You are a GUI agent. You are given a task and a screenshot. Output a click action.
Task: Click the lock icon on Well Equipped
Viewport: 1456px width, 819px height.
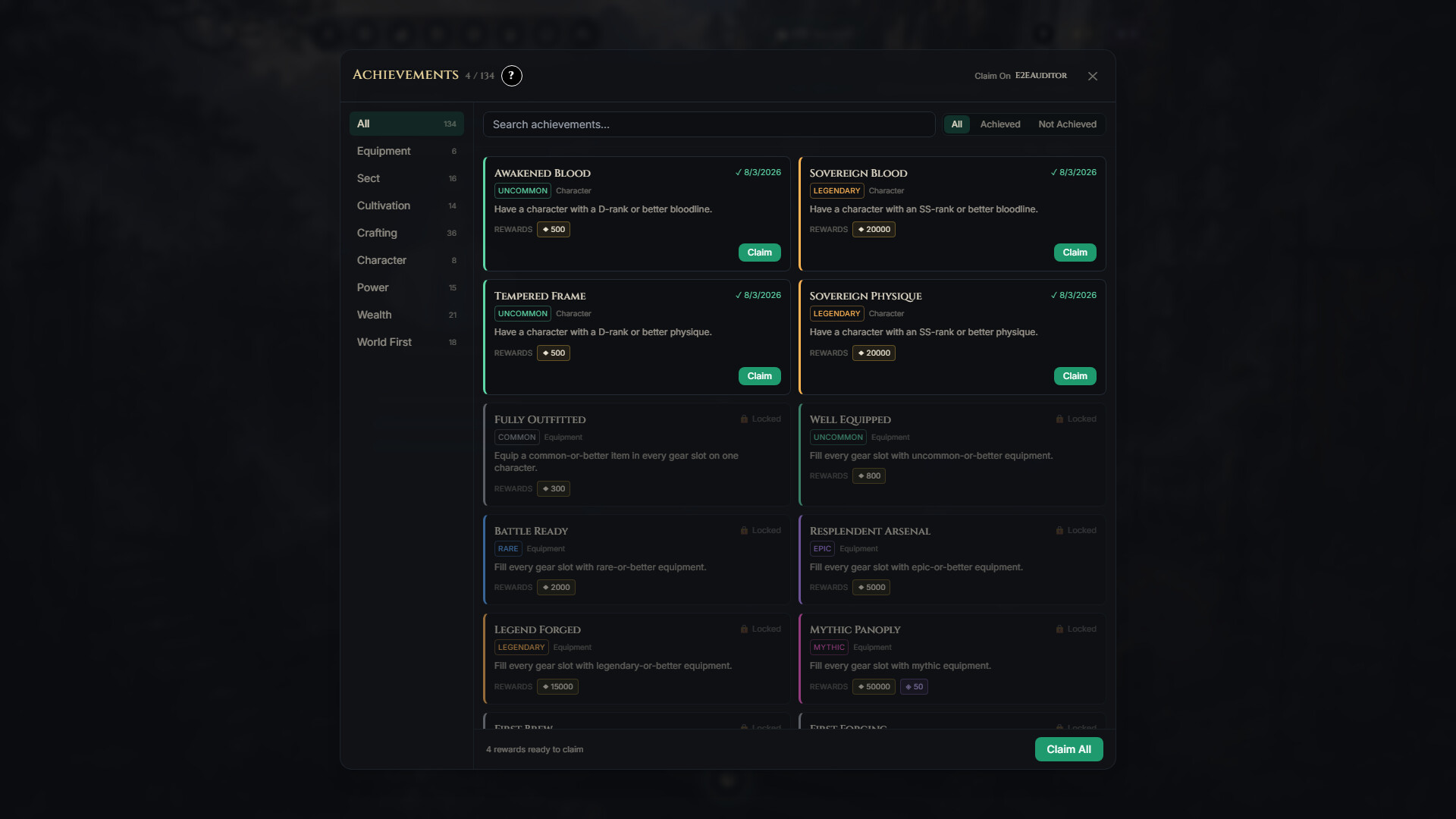(1059, 419)
